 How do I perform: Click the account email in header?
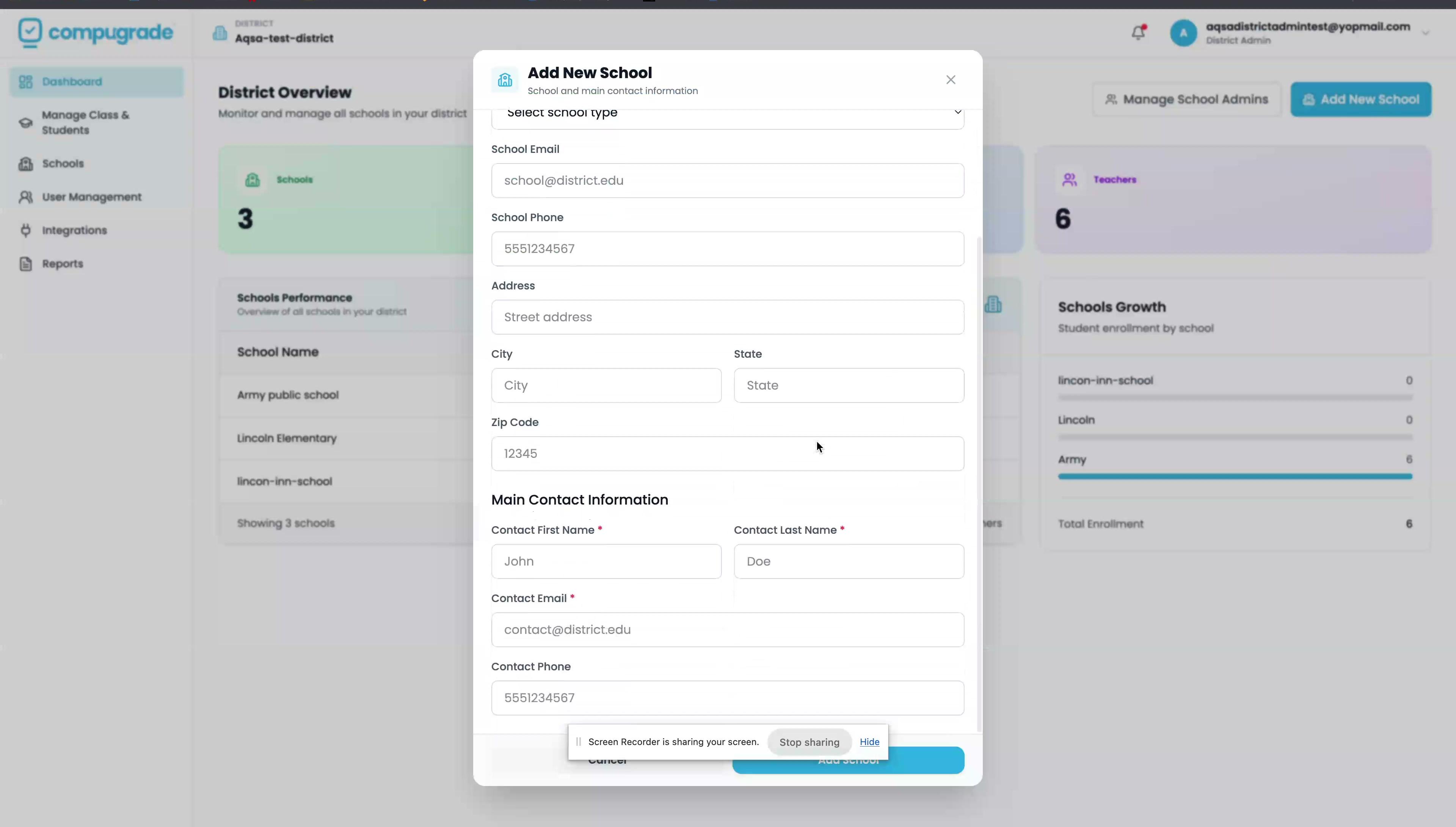(1308, 27)
